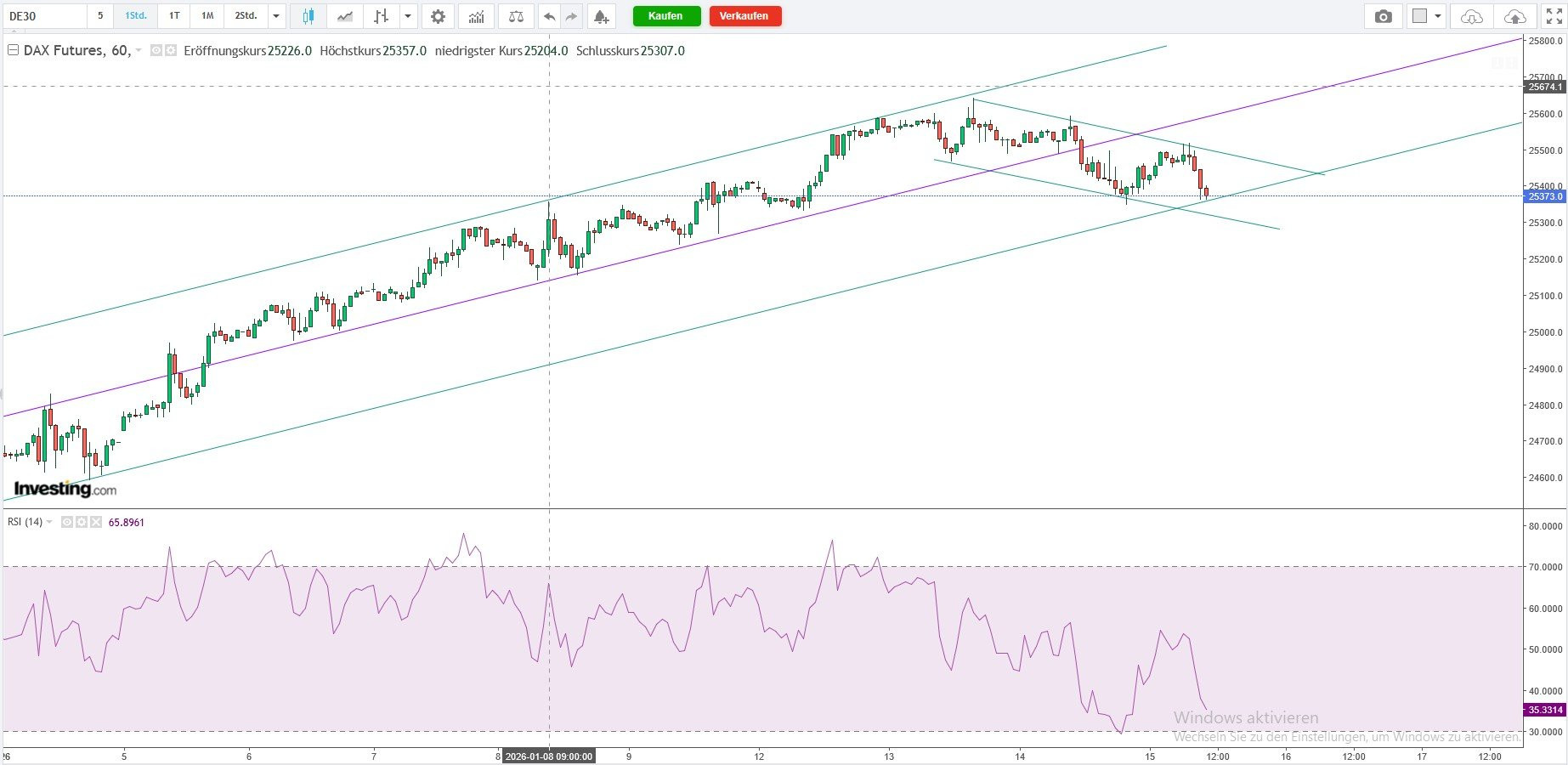Image resolution: width=1568 pixels, height=765 pixels.
Task: Collapse the DAX Futures legend box
Action: [13, 51]
